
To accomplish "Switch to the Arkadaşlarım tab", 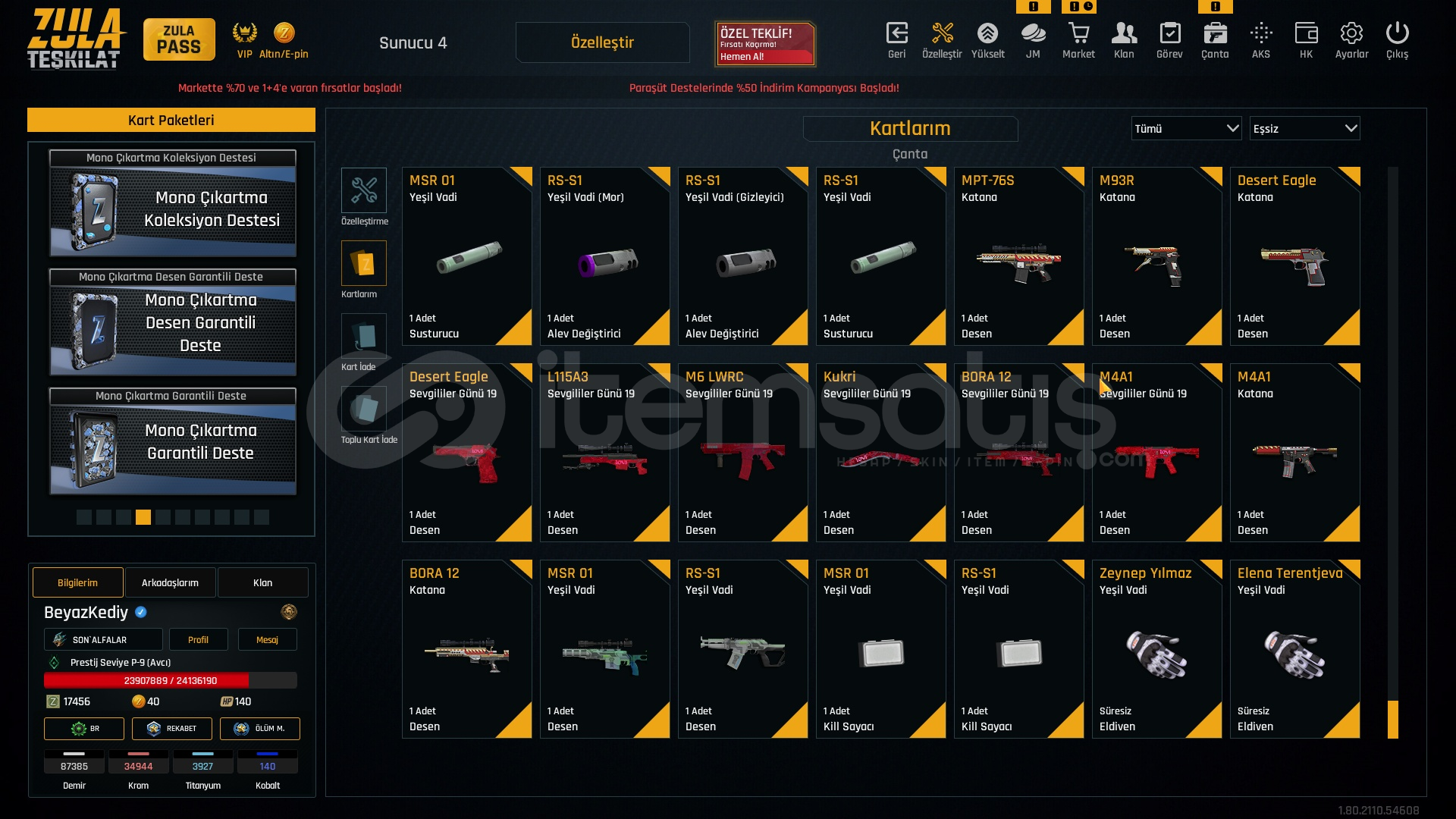I will [171, 582].
